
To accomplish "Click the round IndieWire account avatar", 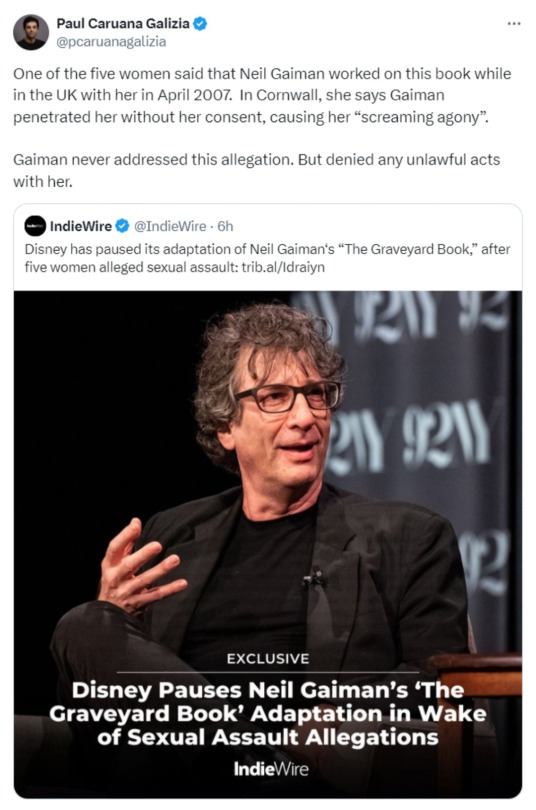I will click(x=35, y=226).
